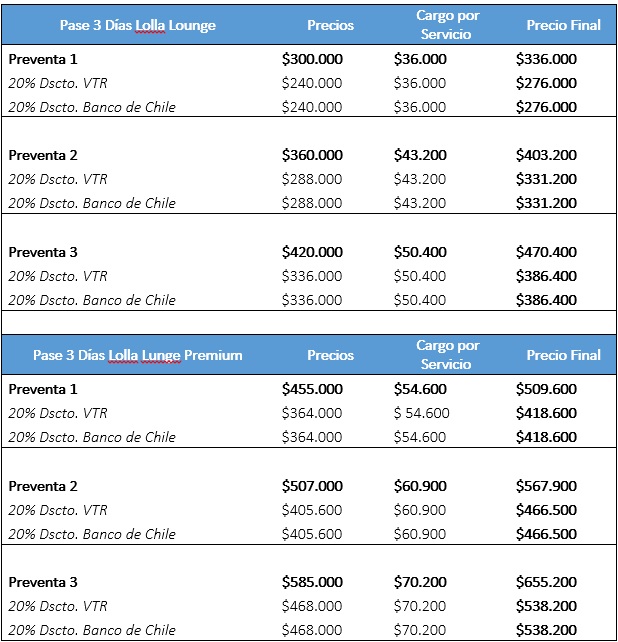The image size is (618, 642).
Task: Click "Cargo por Servicio" header in Premium table
Action: (x=448, y=355)
